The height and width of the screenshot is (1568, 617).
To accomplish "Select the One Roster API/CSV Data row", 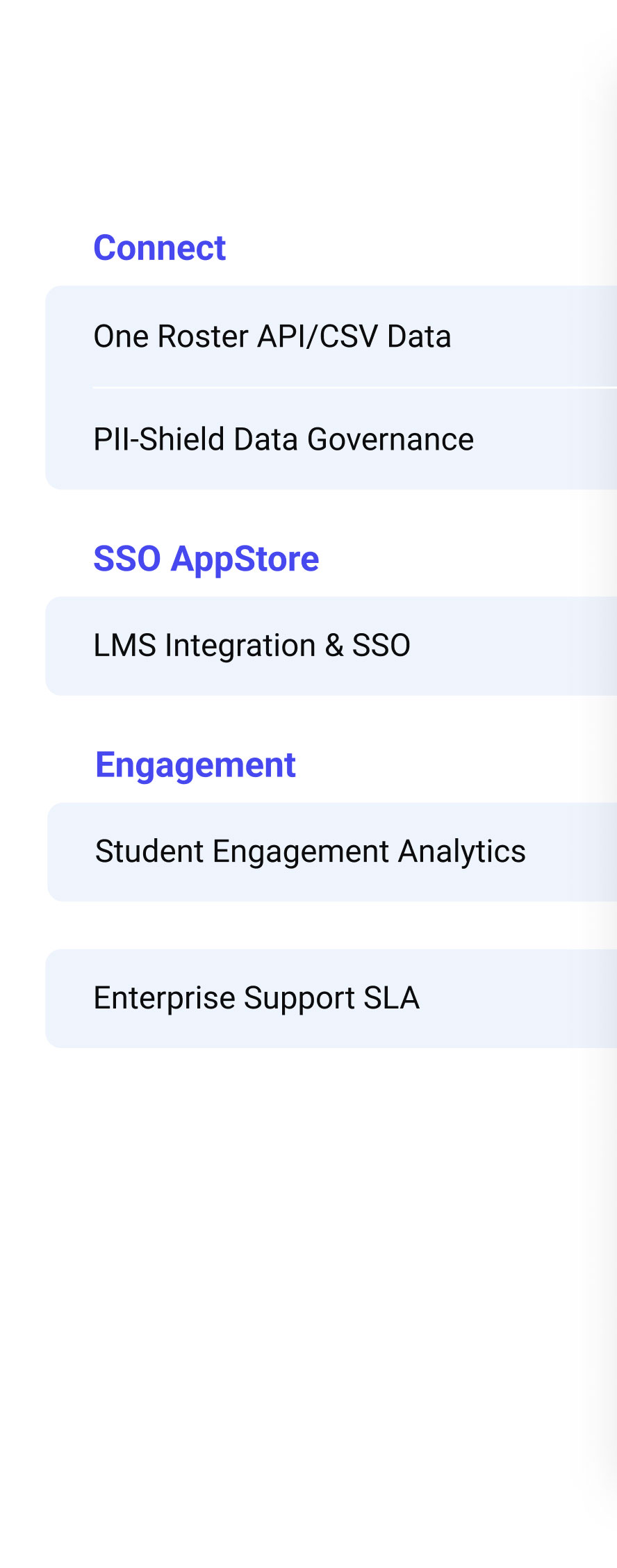I will (x=272, y=336).
